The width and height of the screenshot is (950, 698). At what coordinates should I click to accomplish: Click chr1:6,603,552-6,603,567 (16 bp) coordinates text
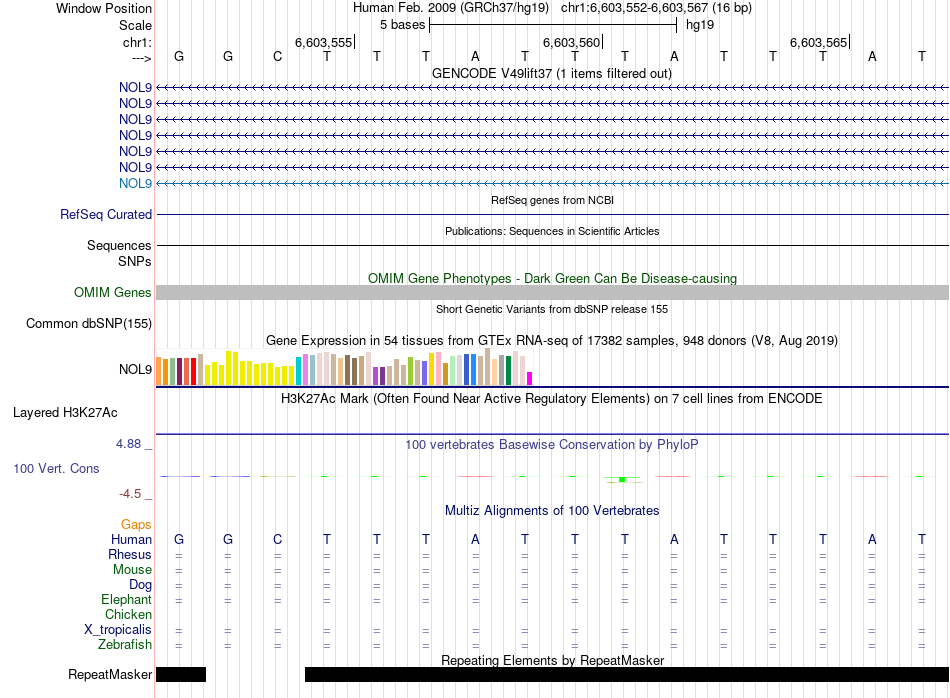pyautogui.click(x=656, y=8)
